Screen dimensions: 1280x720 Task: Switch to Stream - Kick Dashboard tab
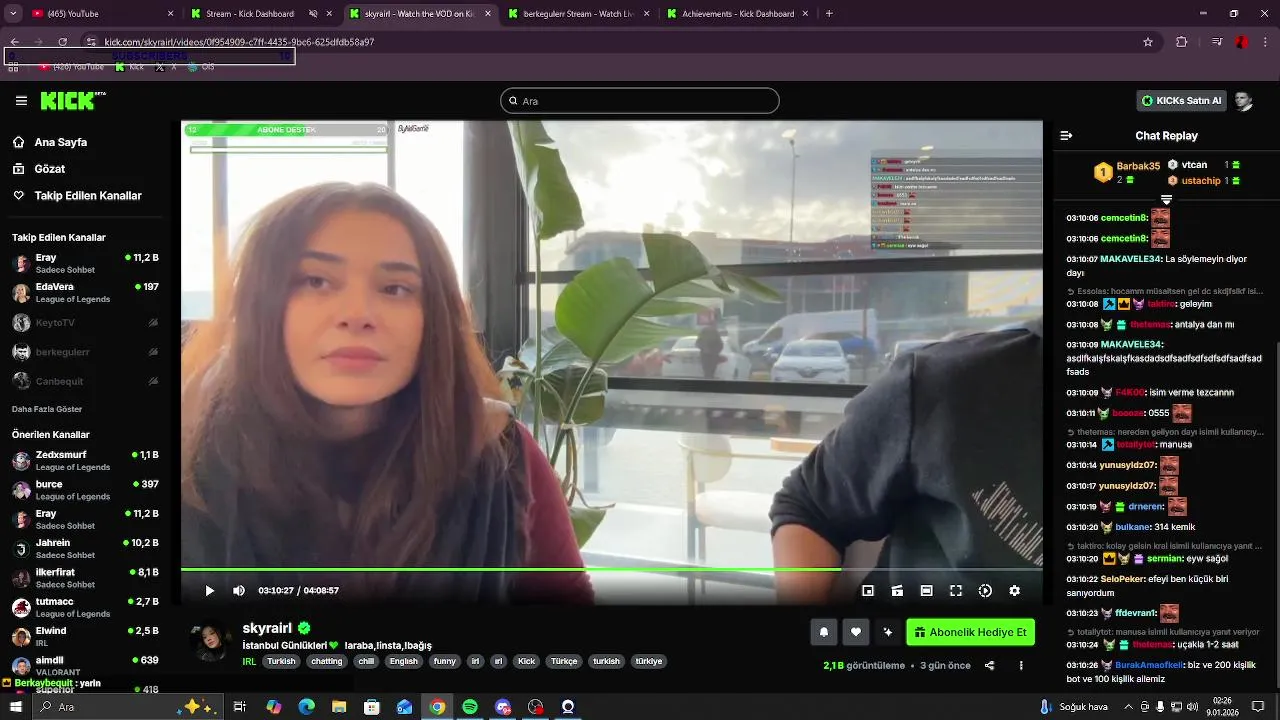coord(260,14)
